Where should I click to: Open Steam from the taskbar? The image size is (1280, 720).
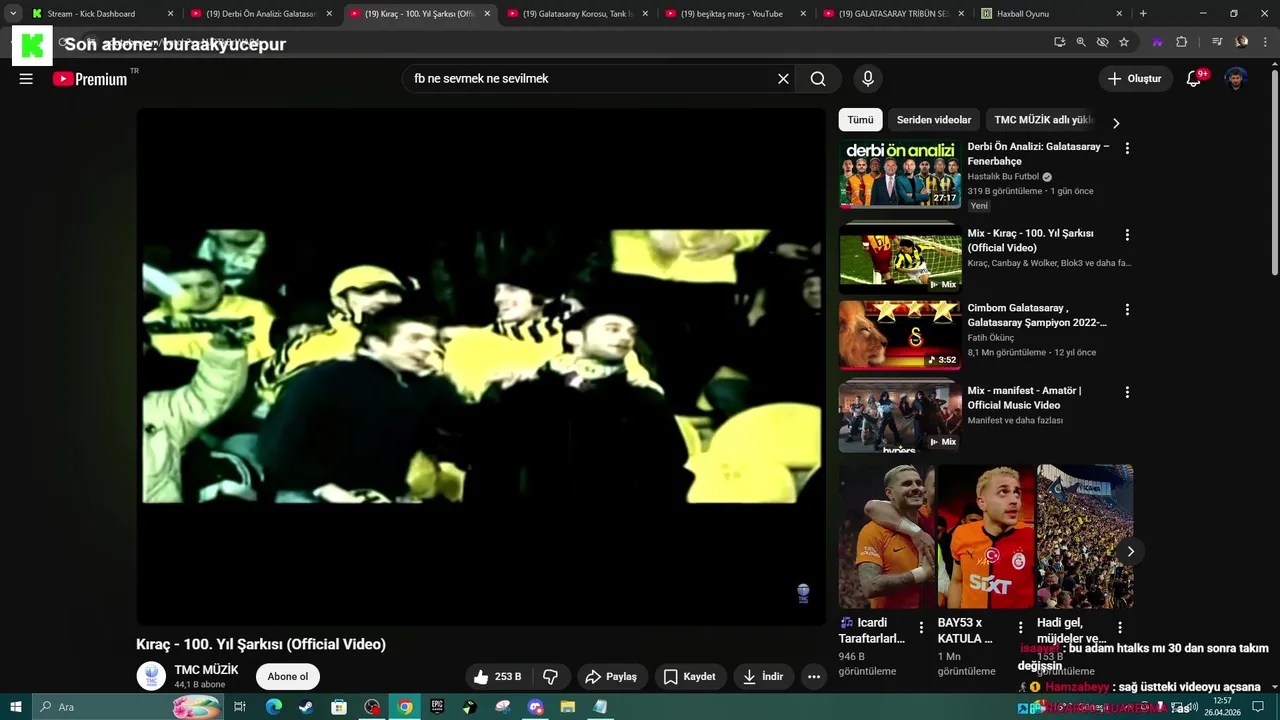(x=306, y=707)
